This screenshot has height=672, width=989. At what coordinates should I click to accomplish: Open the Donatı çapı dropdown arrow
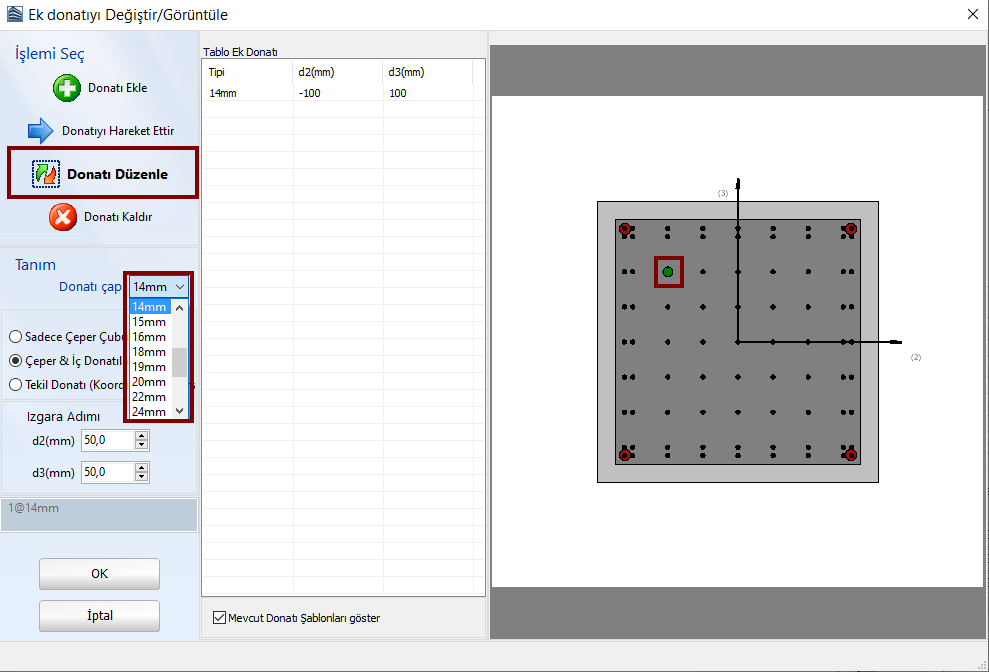180,287
